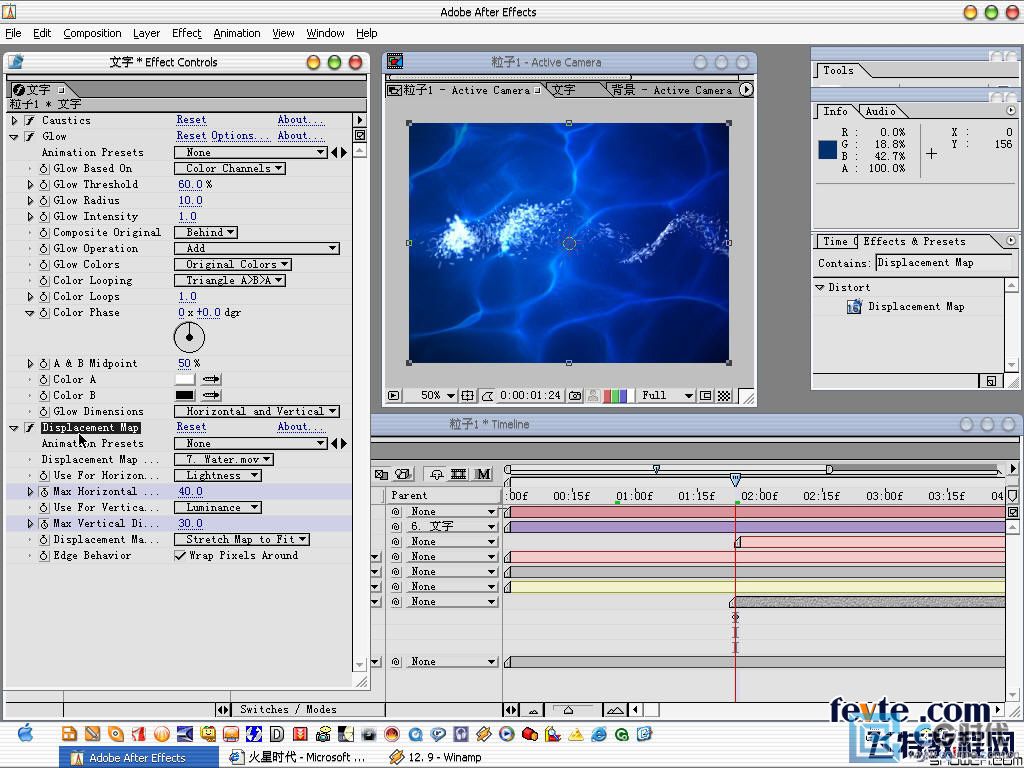Click the Color Phase angle dial

tap(189, 338)
